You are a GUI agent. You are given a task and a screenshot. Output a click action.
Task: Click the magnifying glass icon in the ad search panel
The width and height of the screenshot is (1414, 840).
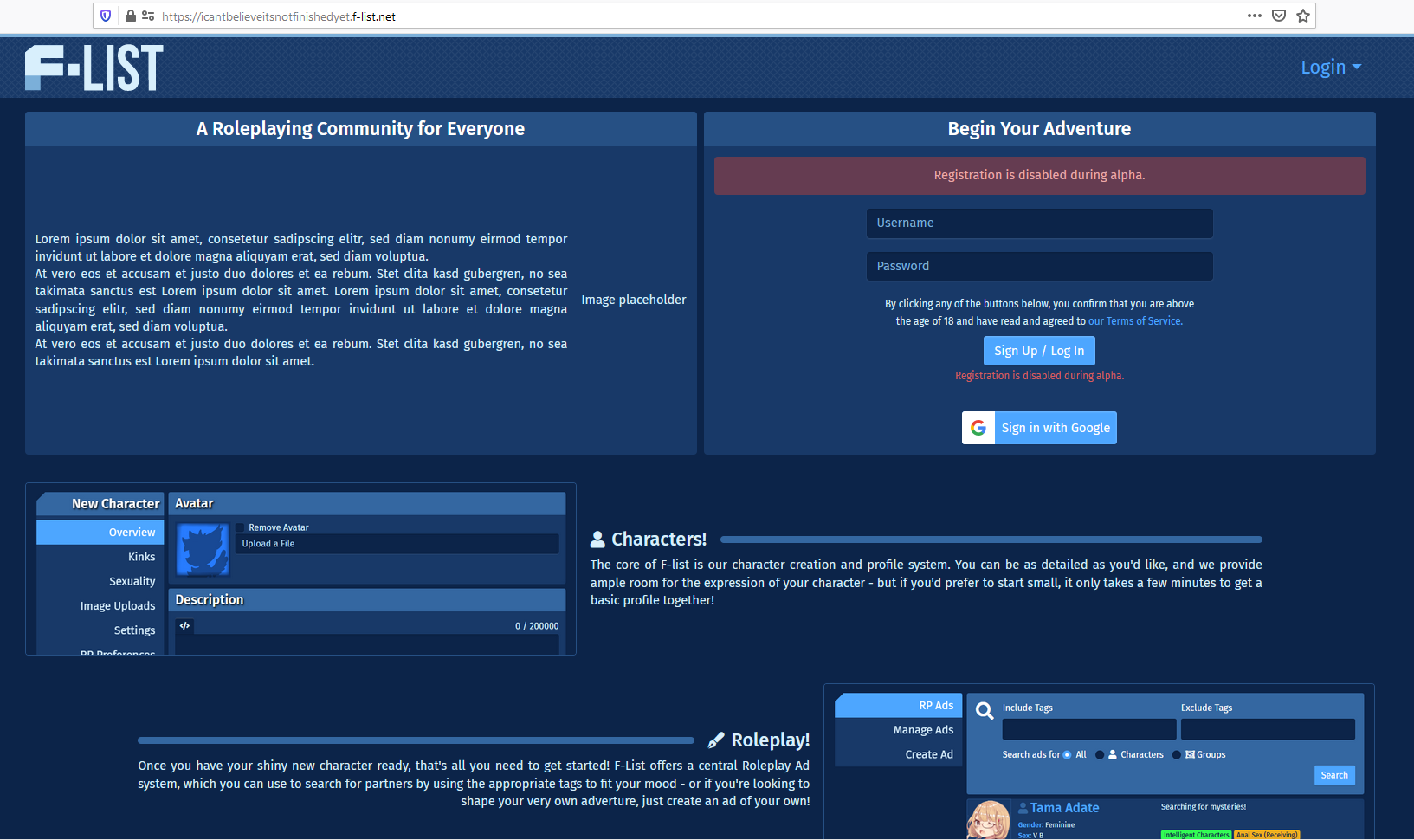pos(985,710)
